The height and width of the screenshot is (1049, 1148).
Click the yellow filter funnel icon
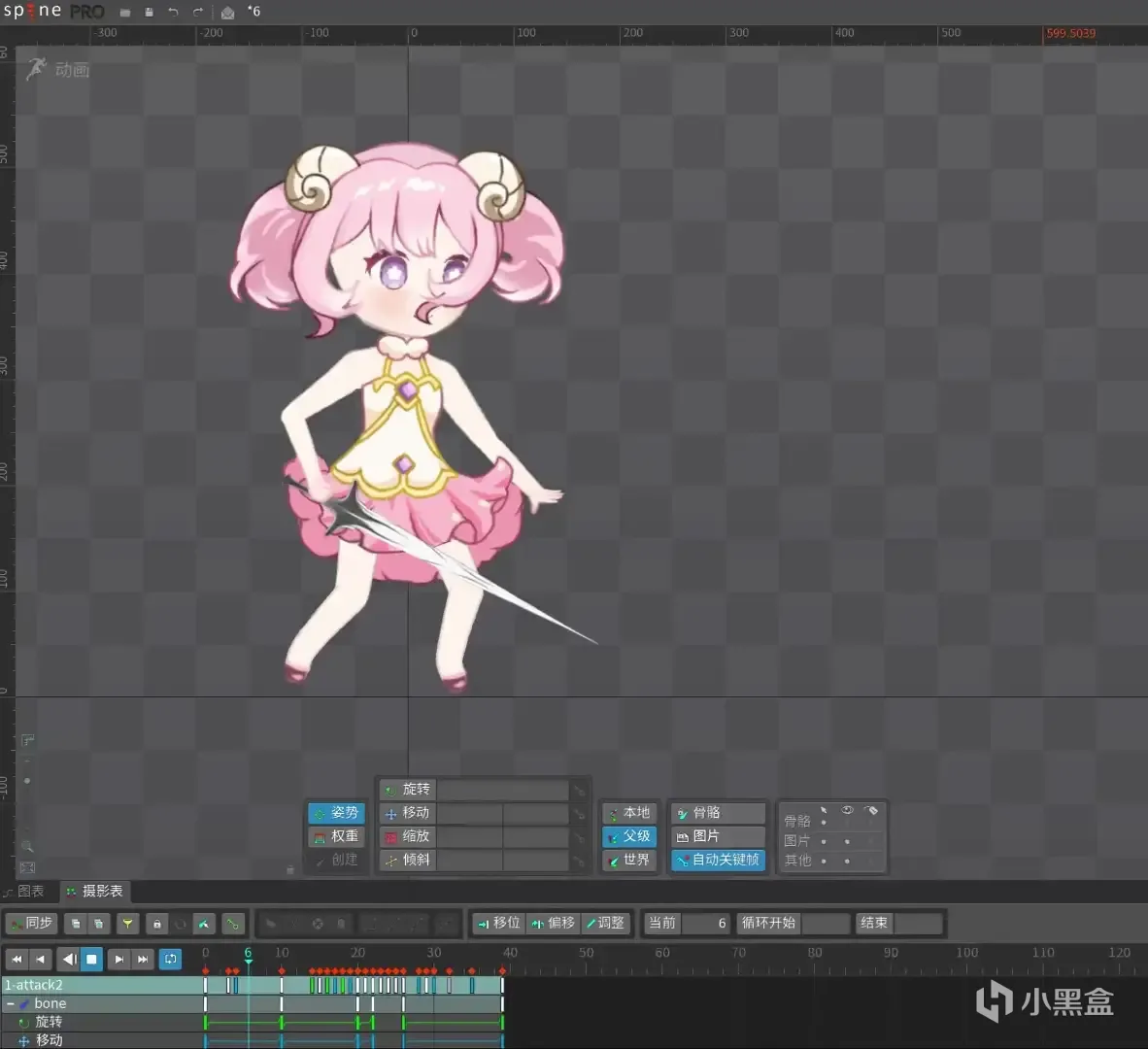[x=127, y=924]
